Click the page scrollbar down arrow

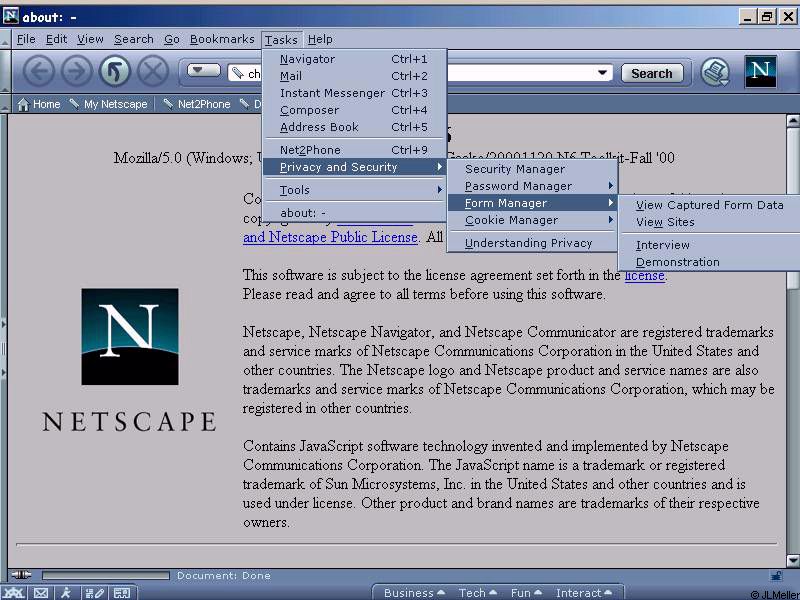pyautogui.click(x=793, y=561)
